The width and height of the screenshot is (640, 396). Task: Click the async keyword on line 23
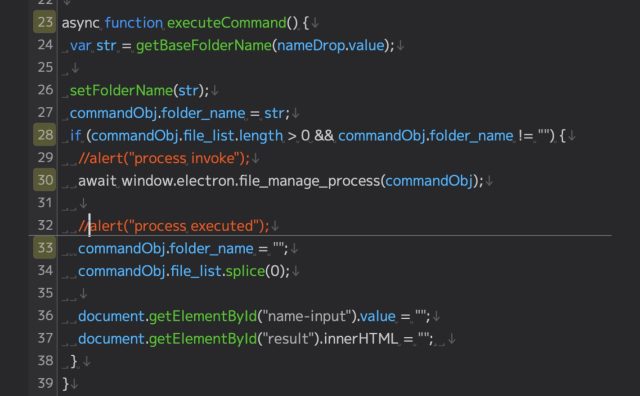coord(80,23)
